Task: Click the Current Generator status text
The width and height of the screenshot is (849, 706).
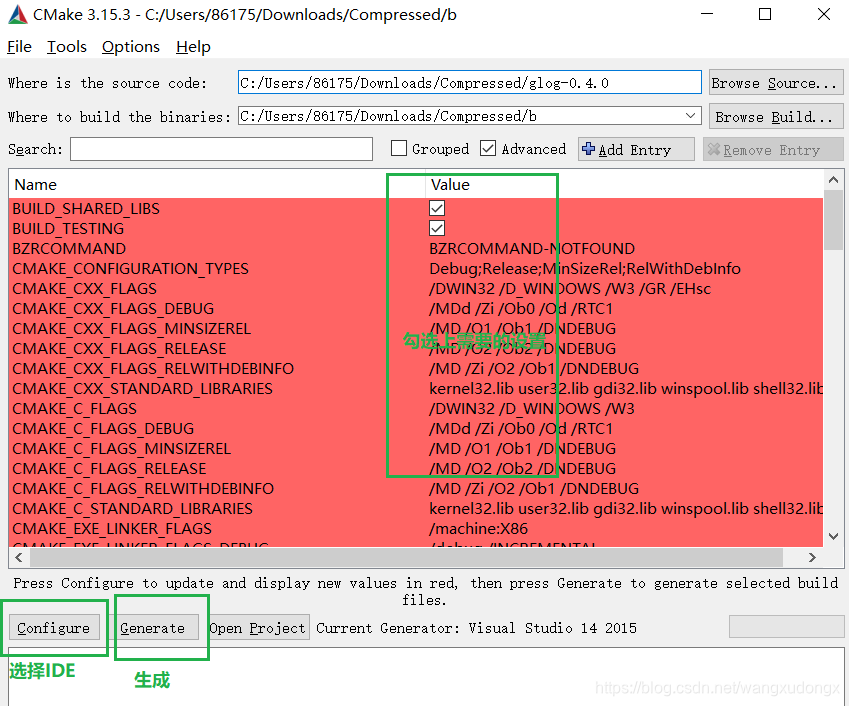Action: [476, 628]
